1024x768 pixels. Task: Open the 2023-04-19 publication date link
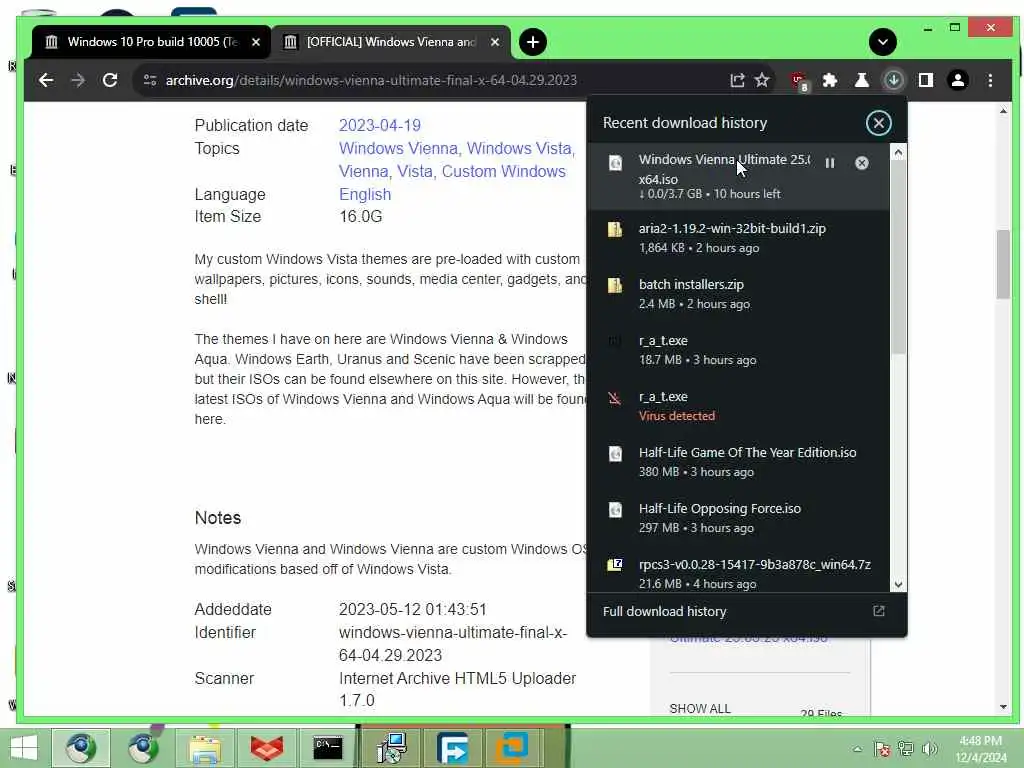pyautogui.click(x=379, y=125)
